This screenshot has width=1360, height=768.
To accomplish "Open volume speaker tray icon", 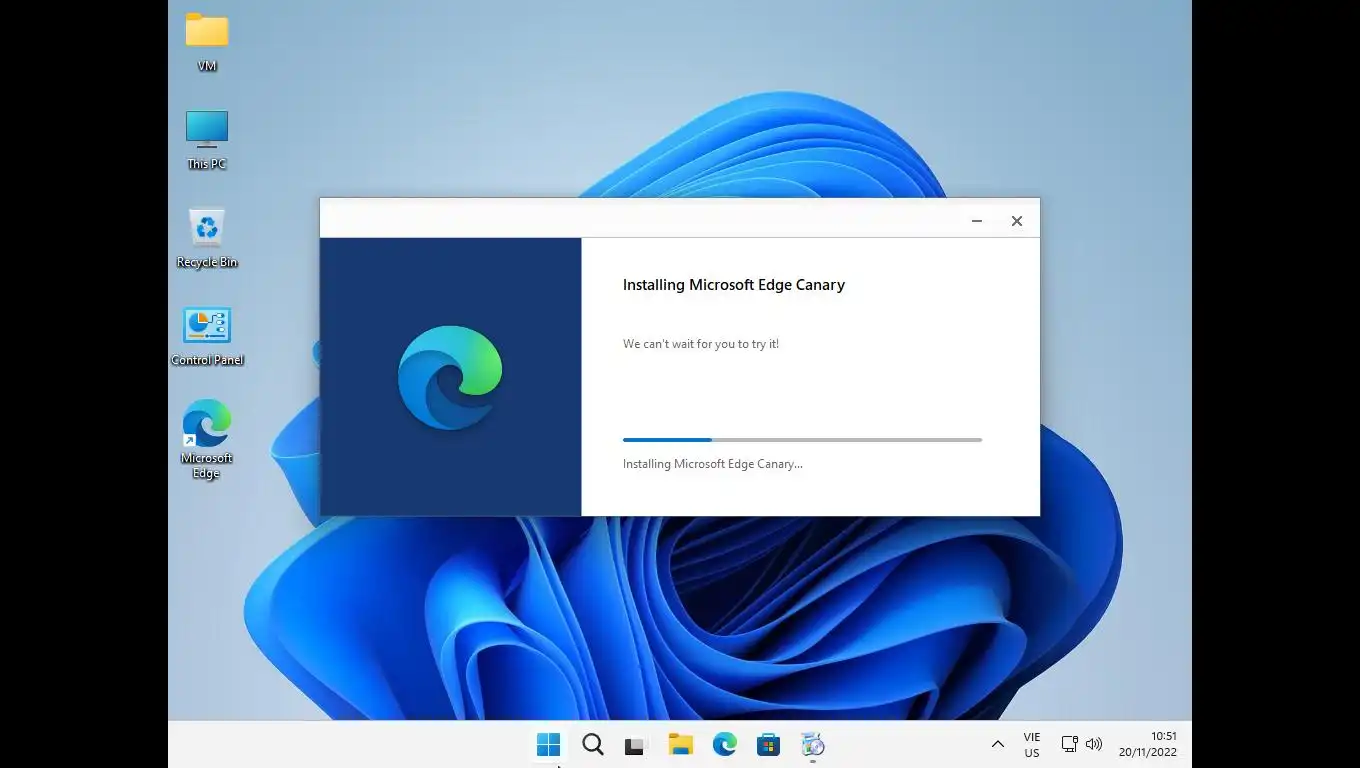I will pos(1094,744).
